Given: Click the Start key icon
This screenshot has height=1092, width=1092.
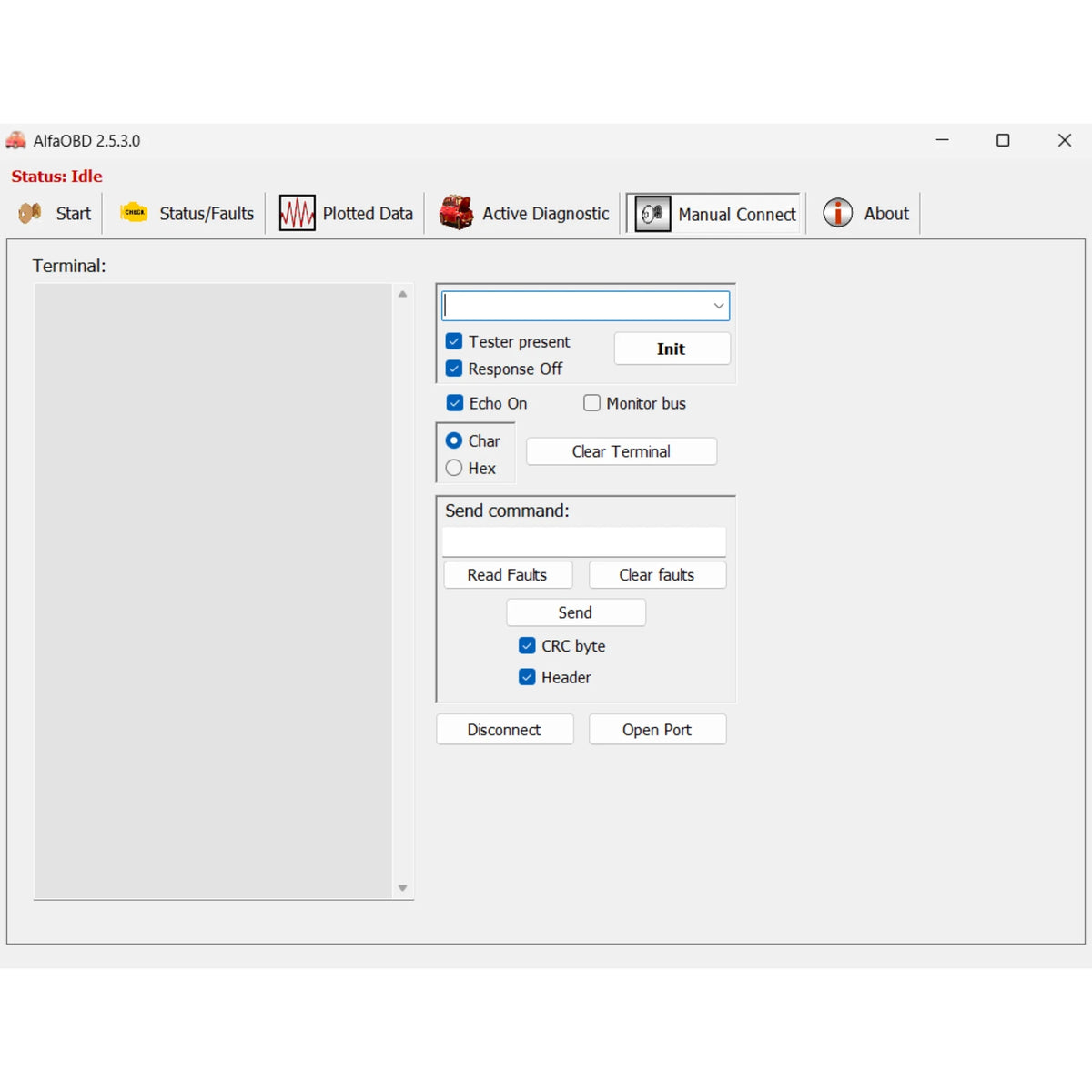Looking at the screenshot, I should point(28,212).
